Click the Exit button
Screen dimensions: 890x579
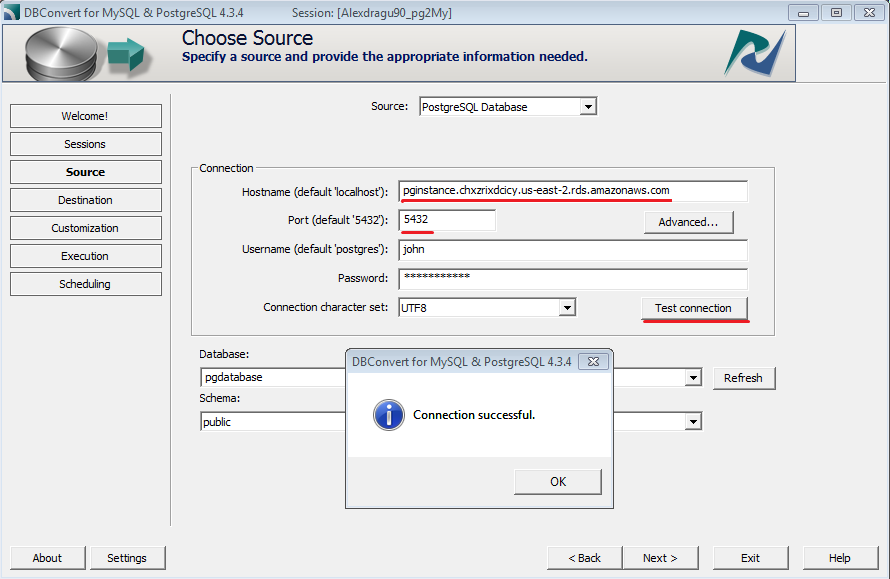tap(750, 558)
